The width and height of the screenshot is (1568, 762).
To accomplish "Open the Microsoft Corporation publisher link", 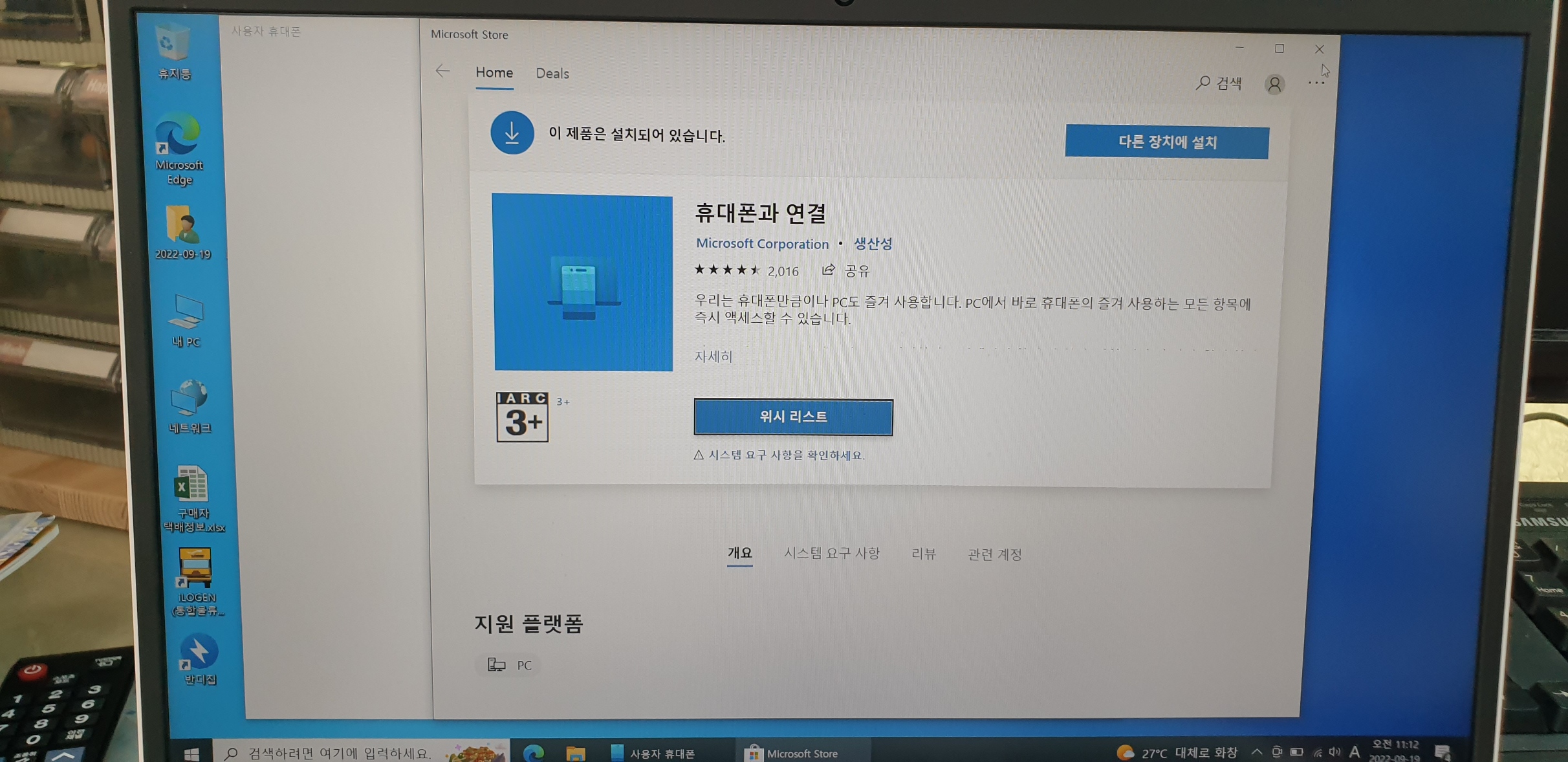I will (x=762, y=243).
